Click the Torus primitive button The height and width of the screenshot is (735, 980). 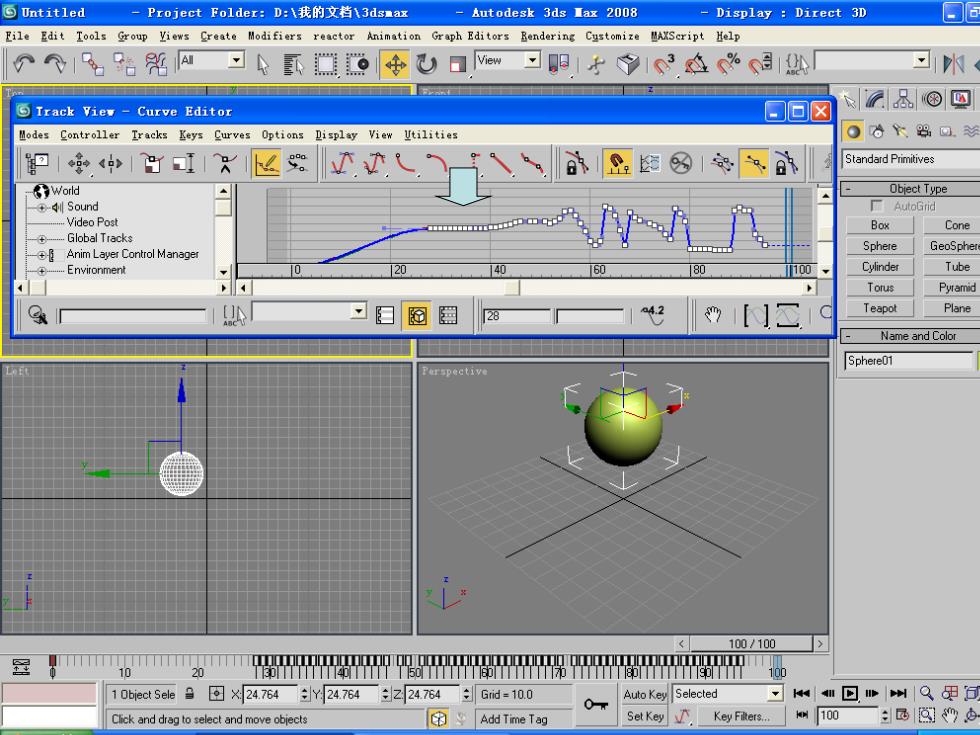pos(880,288)
